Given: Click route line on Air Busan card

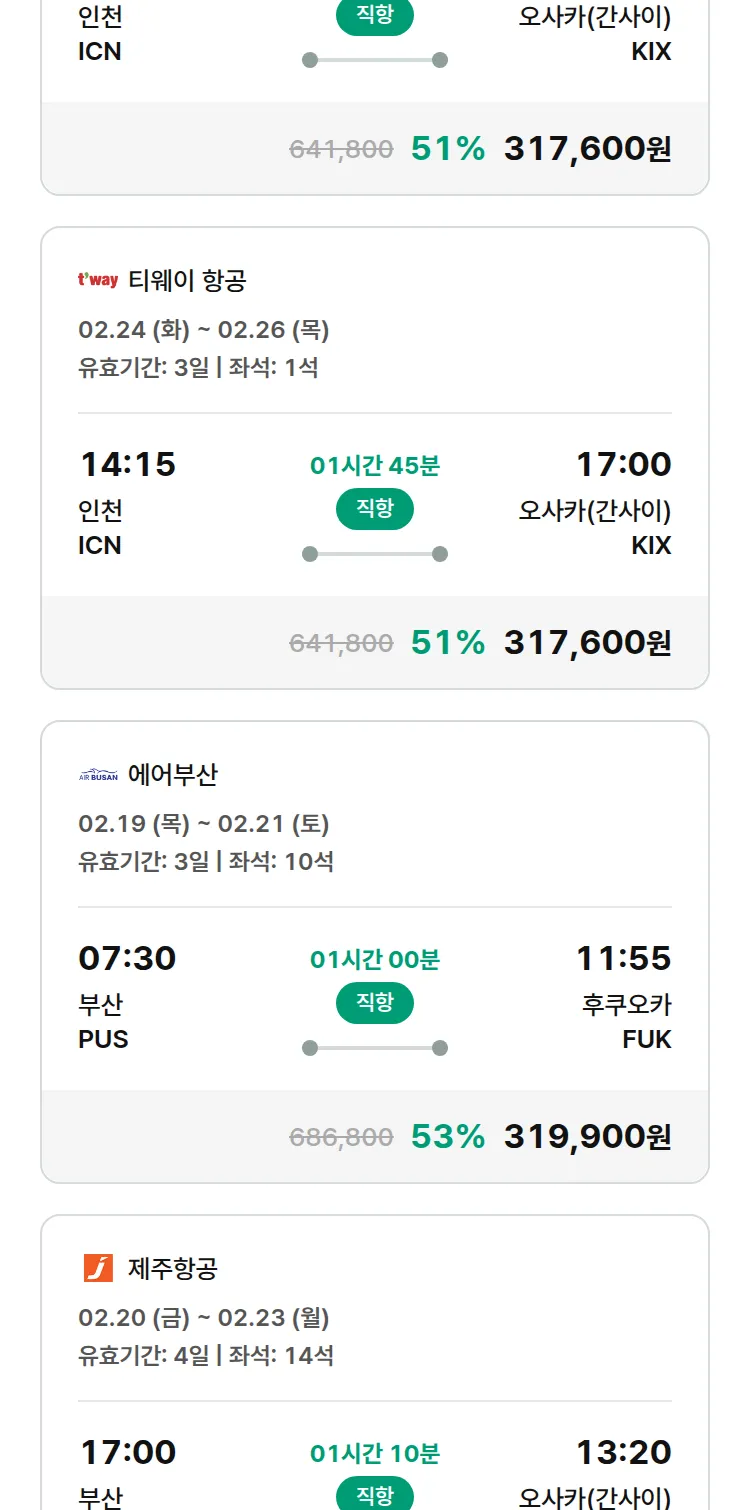Looking at the screenshot, I should pos(375,1048).
